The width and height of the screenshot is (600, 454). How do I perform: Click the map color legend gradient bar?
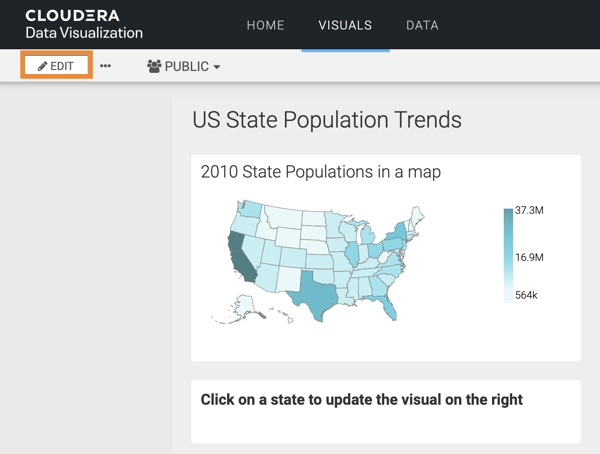(x=508, y=254)
